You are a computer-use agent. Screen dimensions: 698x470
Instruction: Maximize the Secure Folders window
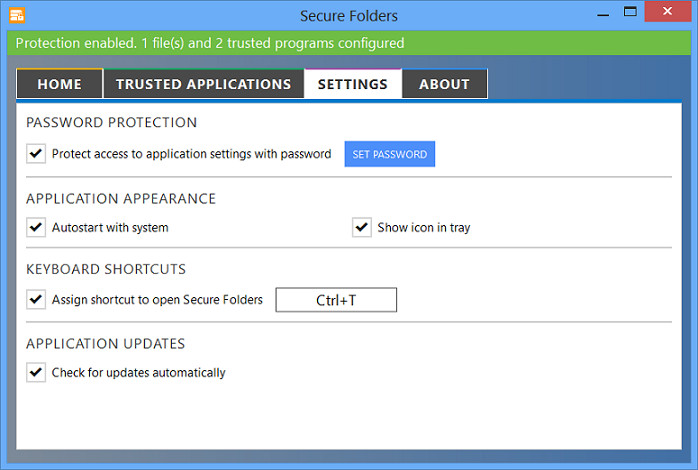coord(630,12)
